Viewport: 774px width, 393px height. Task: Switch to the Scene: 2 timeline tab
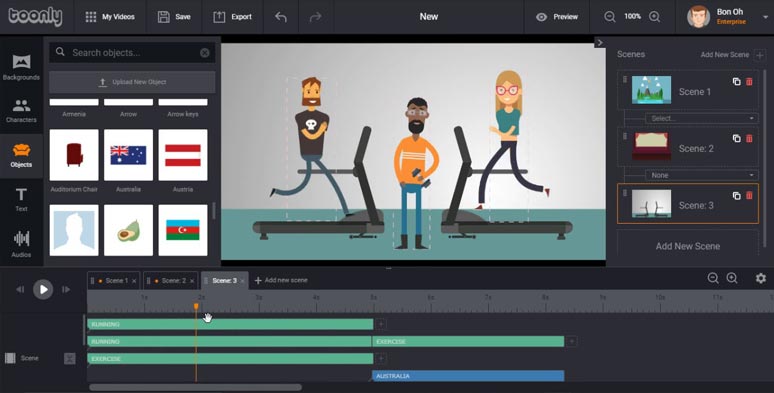171,280
